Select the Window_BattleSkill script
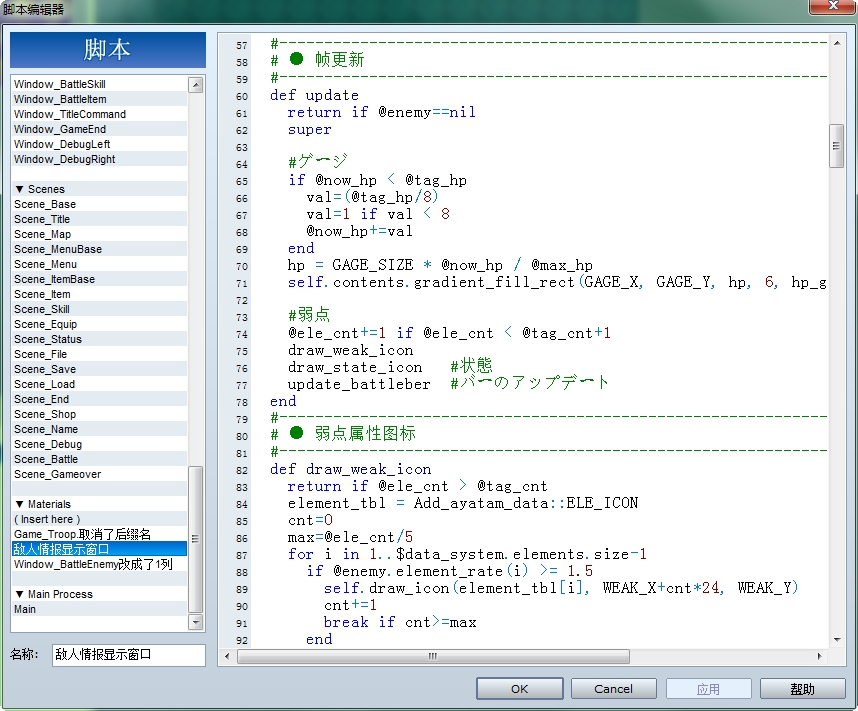858x711 pixels. [x=99, y=84]
